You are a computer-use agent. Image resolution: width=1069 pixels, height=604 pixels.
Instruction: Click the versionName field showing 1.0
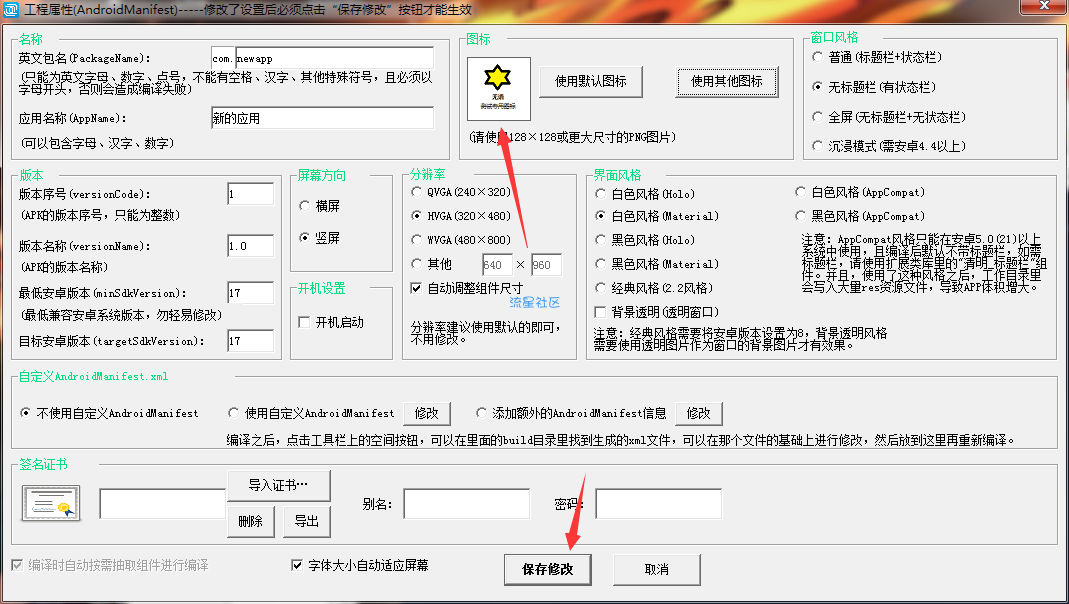pos(251,245)
